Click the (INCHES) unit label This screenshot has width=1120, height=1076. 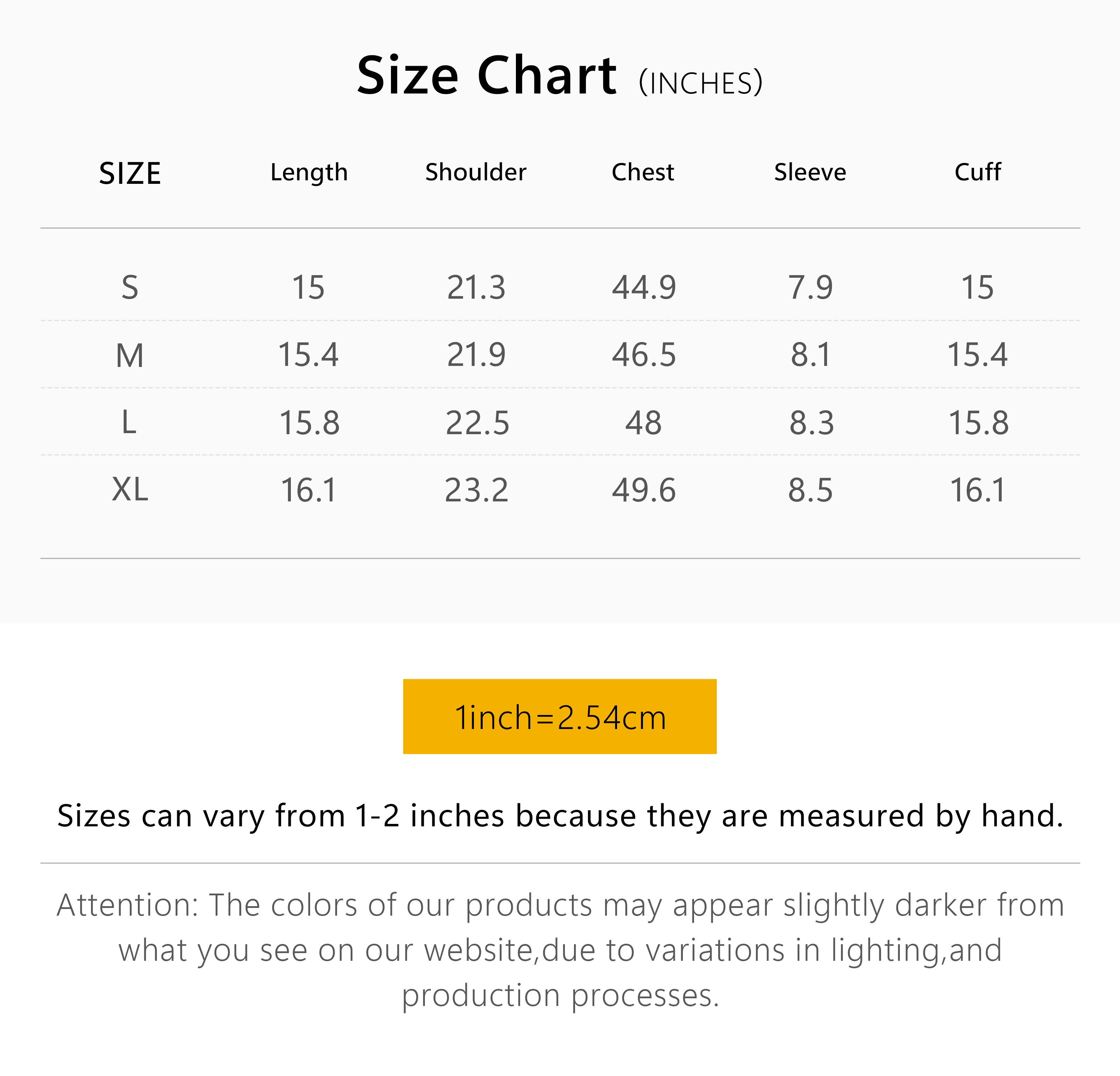point(700,83)
